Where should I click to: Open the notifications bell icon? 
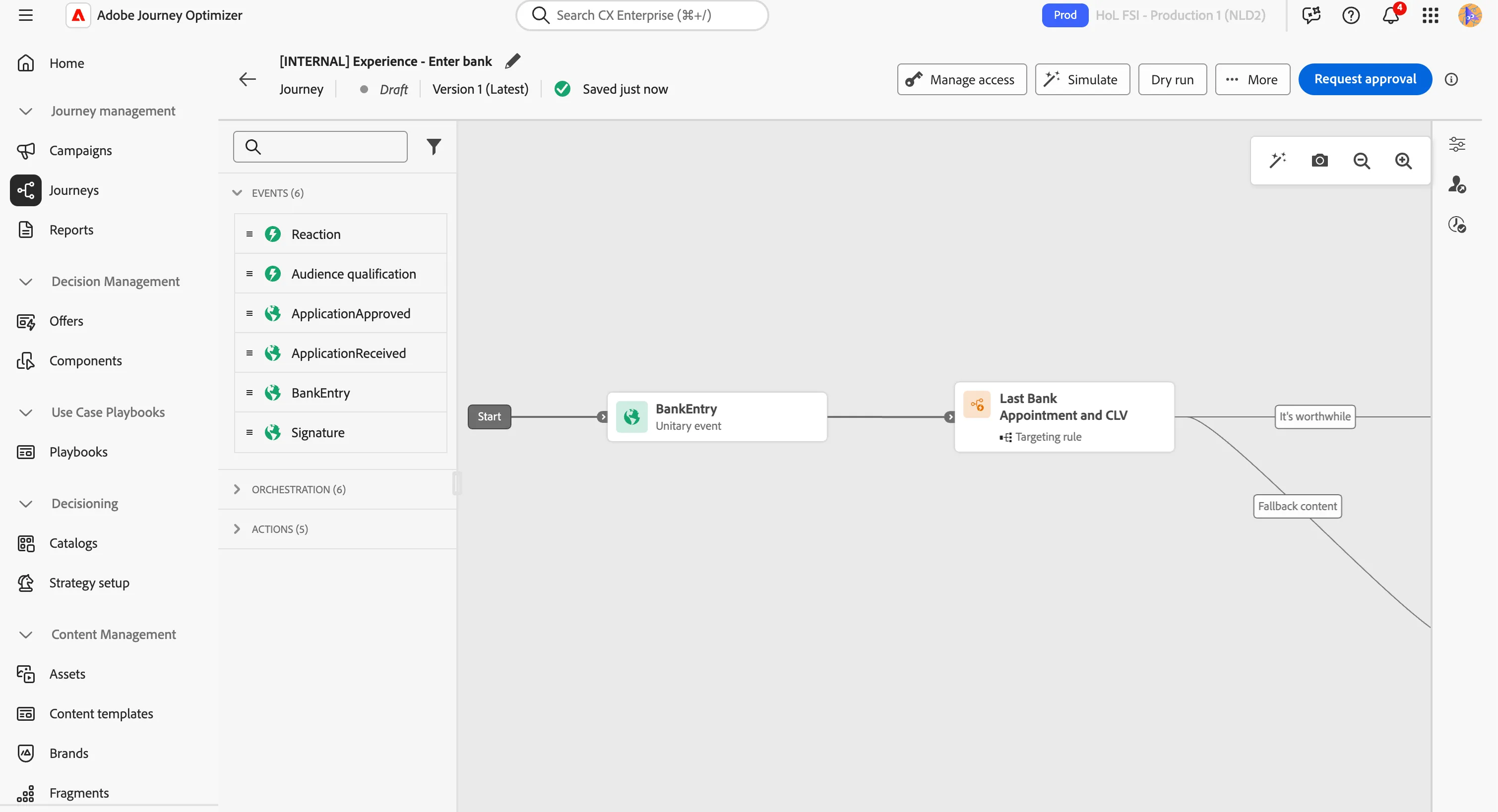tap(1390, 15)
